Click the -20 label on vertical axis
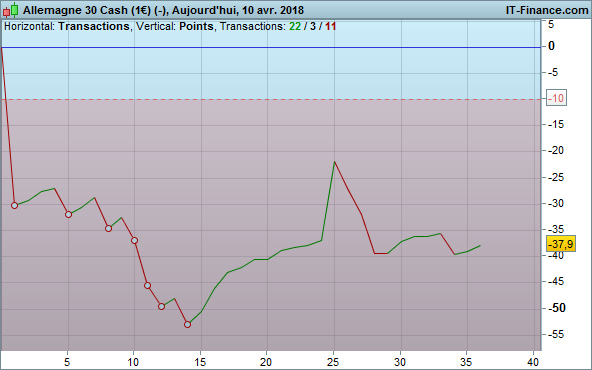This screenshot has width=592, height=370. click(556, 151)
